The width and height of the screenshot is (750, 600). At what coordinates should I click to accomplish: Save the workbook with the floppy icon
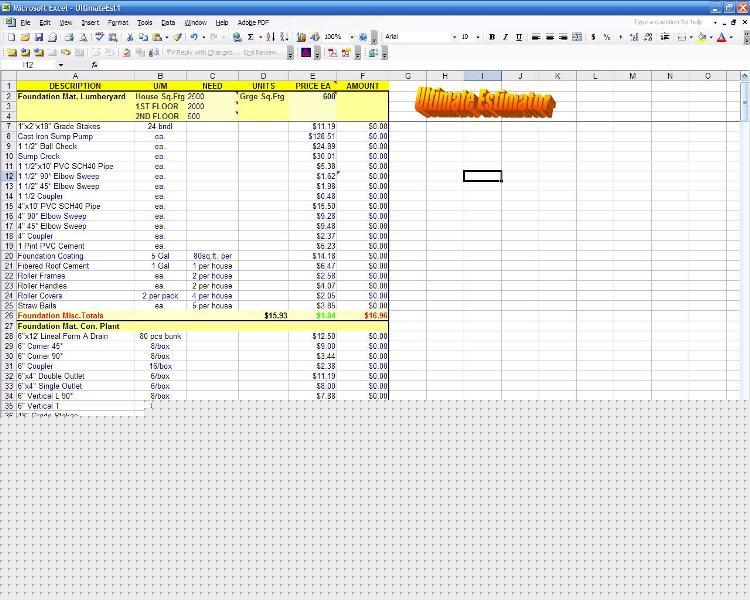(x=39, y=37)
